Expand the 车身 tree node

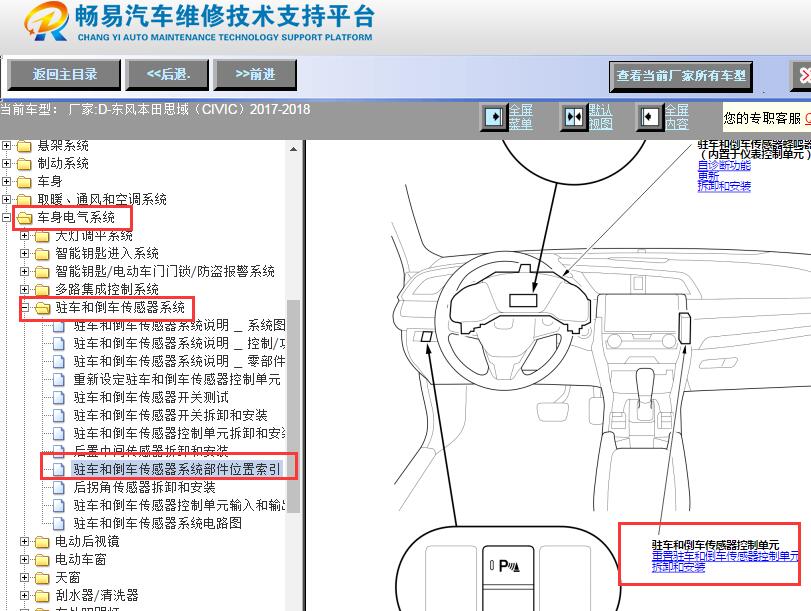point(6,182)
